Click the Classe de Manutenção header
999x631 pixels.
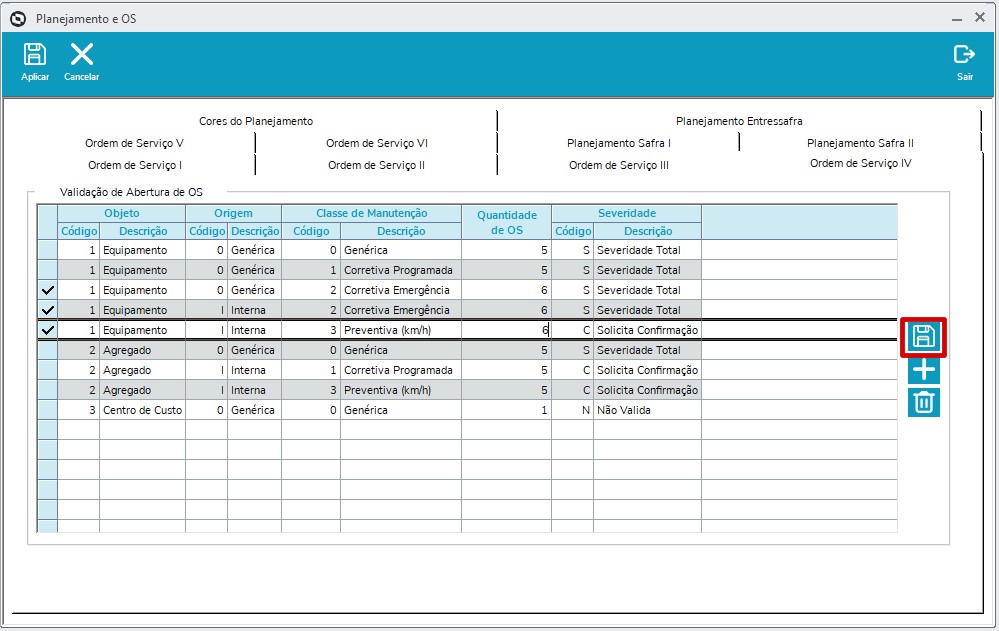point(371,214)
